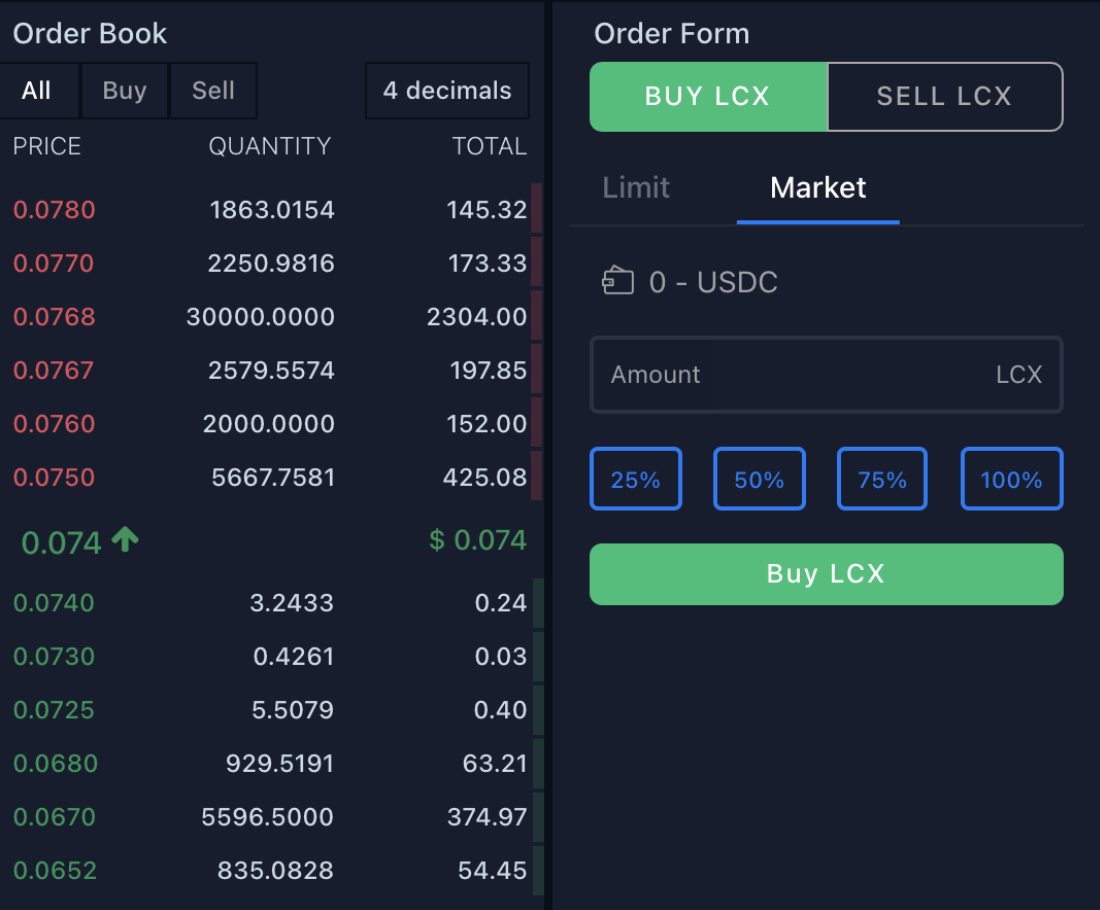Image resolution: width=1100 pixels, height=910 pixels.
Task: Click the 25% amount button
Action: click(636, 479)
